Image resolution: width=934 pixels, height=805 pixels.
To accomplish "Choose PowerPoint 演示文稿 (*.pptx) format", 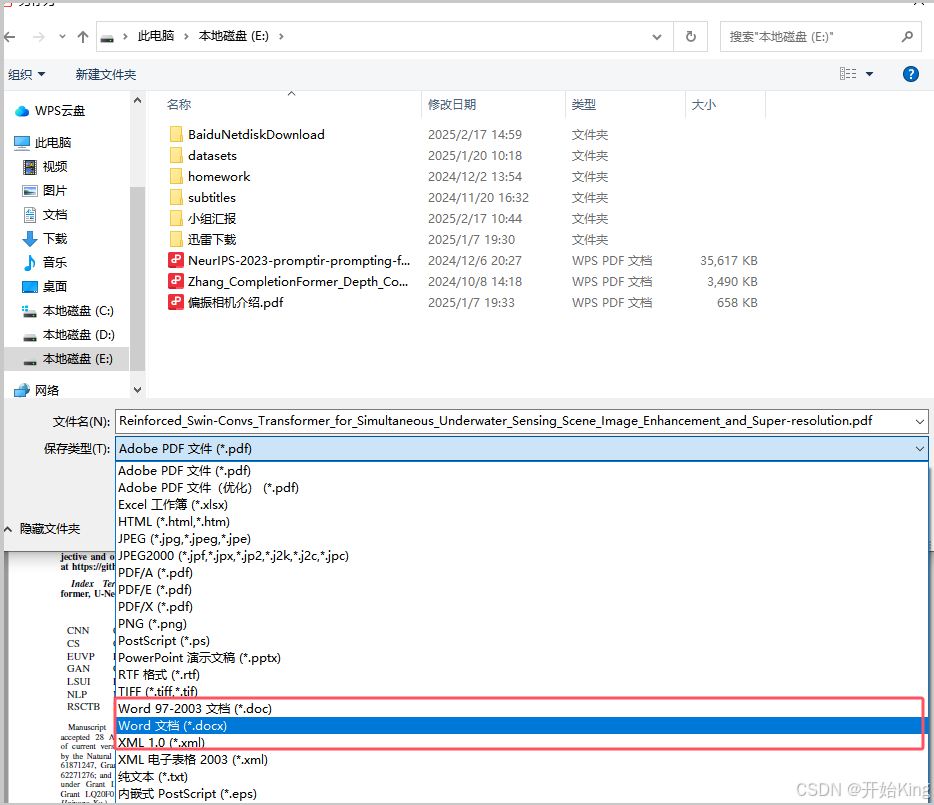I will pos(521,658).
